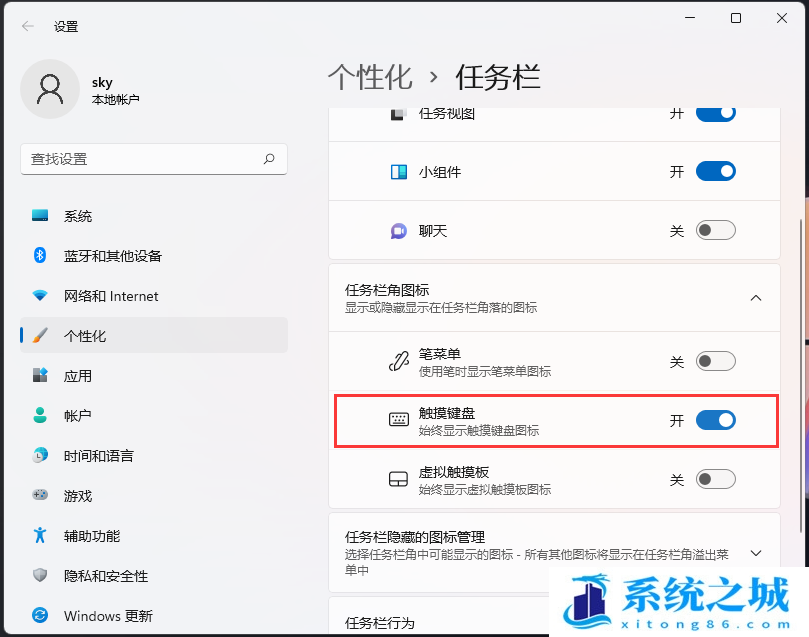Click the text 显示或隐藏显示在任务栏角落的图标
The height and width of the screenshot is (637, 809).
click(x=441, y=307)
